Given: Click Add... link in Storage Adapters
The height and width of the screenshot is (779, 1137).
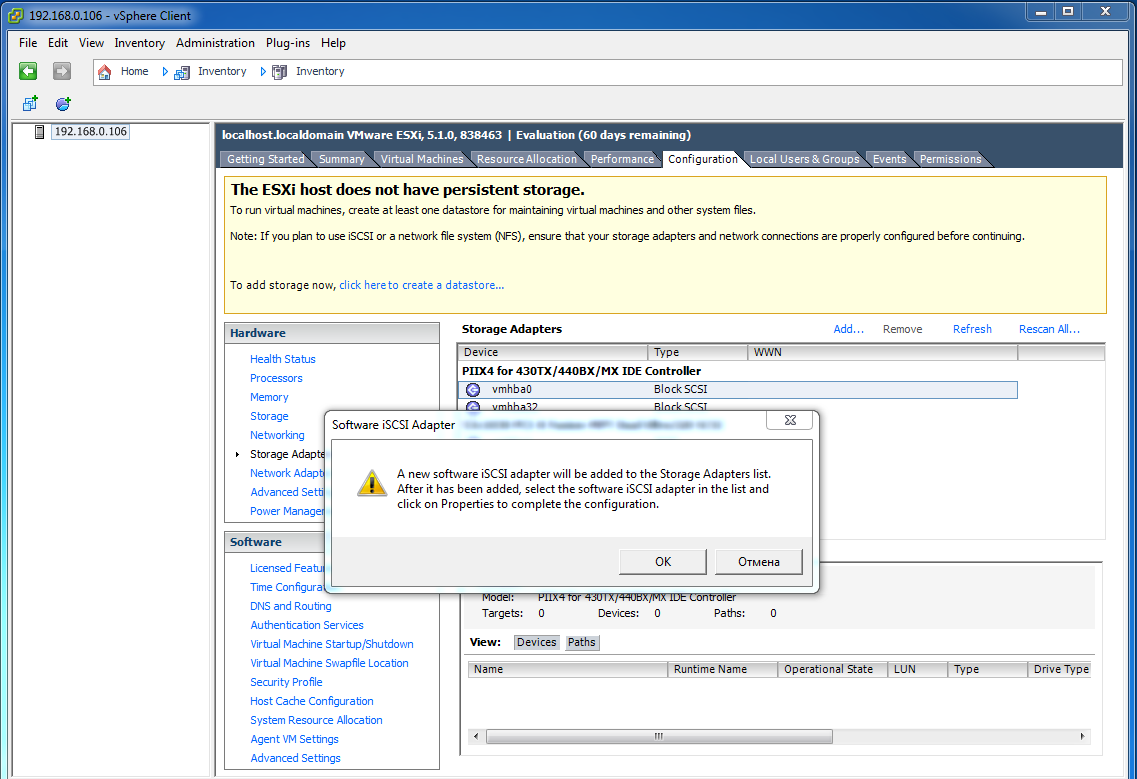Looking at the screenshot, I should coord(848,329).
